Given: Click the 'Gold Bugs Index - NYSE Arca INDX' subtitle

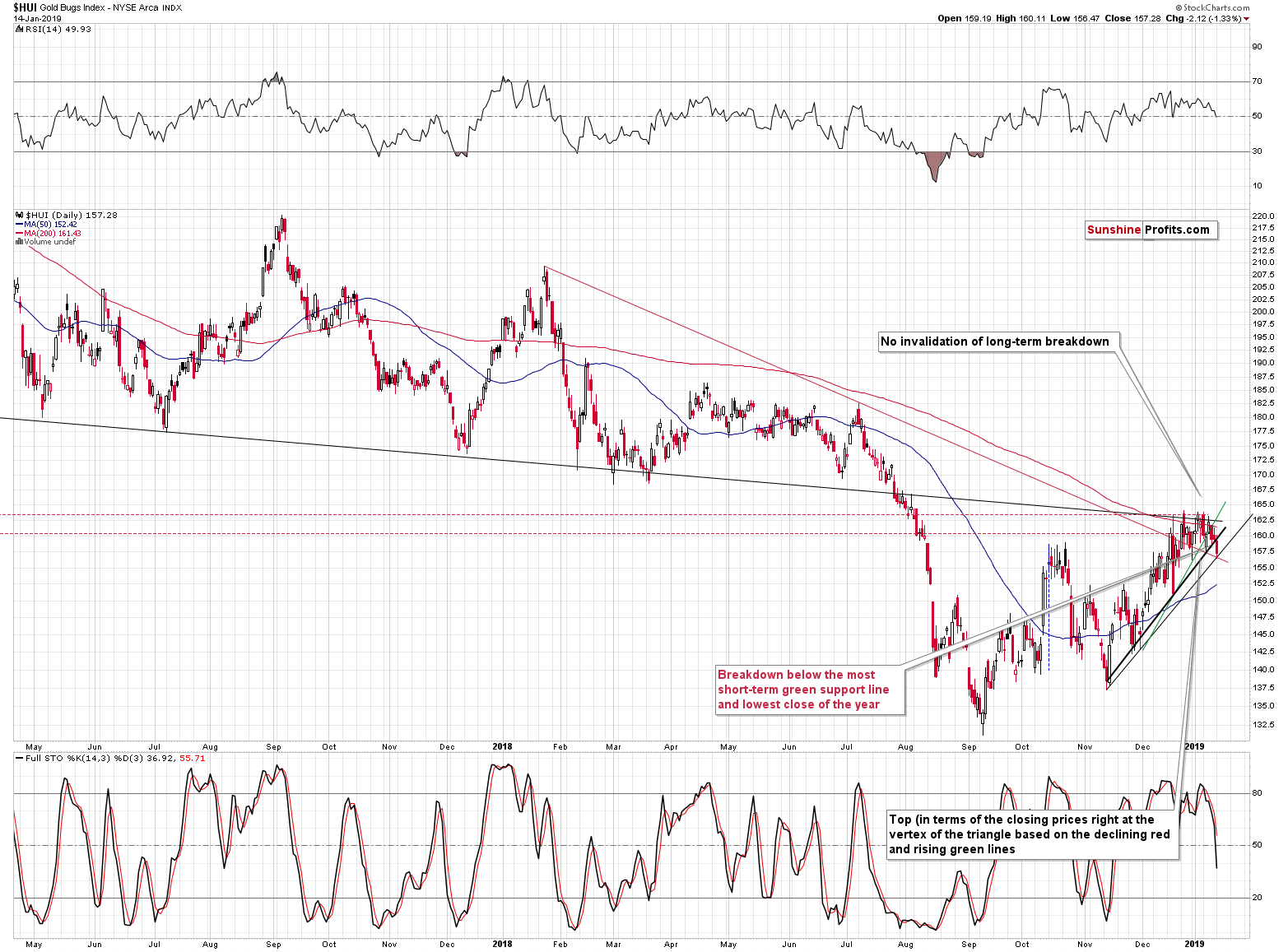Looking at the screenshot, I should pos(111,7).
